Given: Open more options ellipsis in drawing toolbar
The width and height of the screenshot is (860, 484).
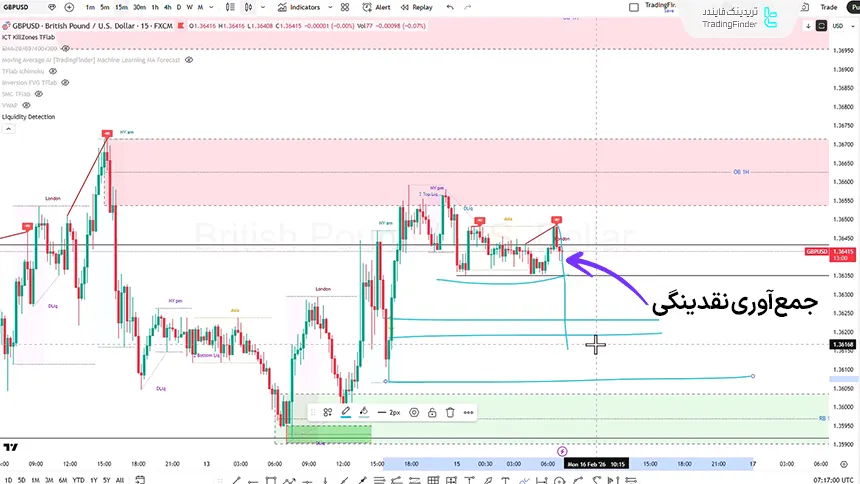Looking at the screenshot, I should tap(468, 412).
